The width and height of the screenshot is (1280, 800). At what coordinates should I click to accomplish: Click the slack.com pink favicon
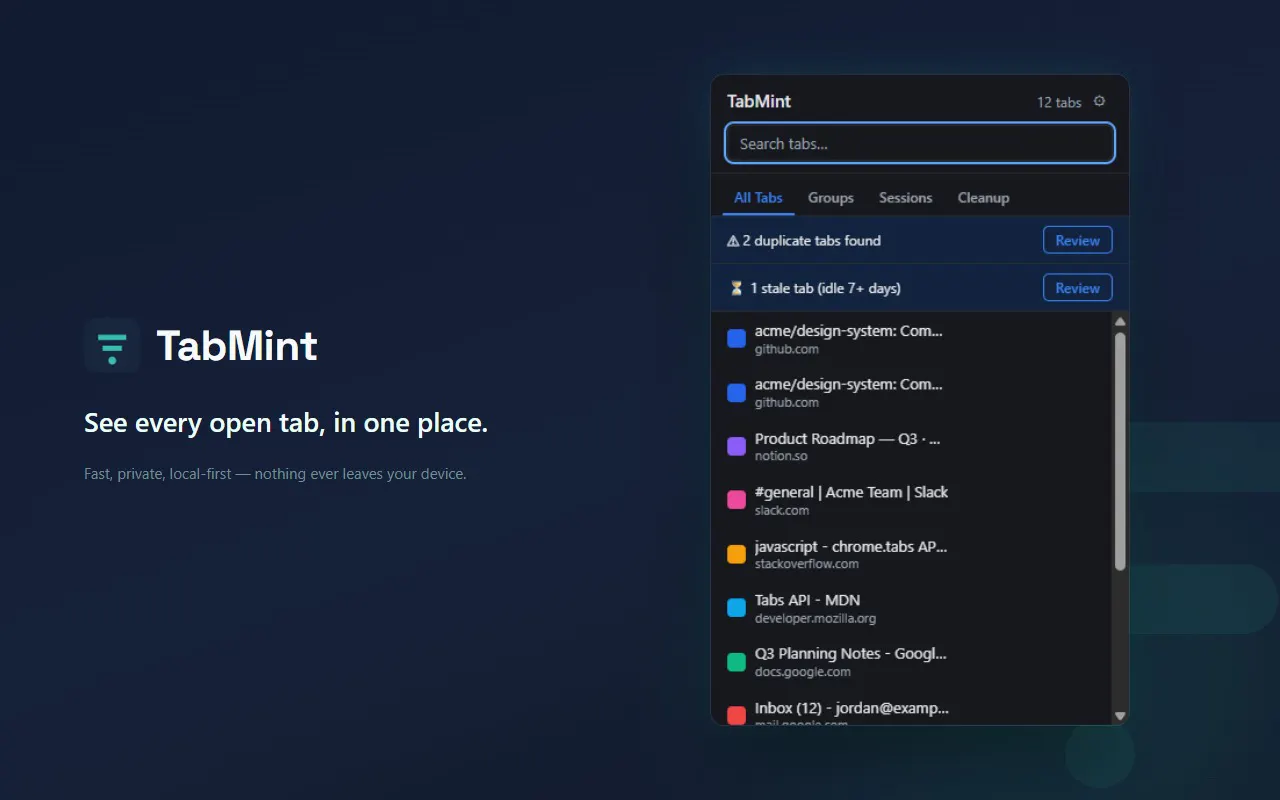click(736, 500)
